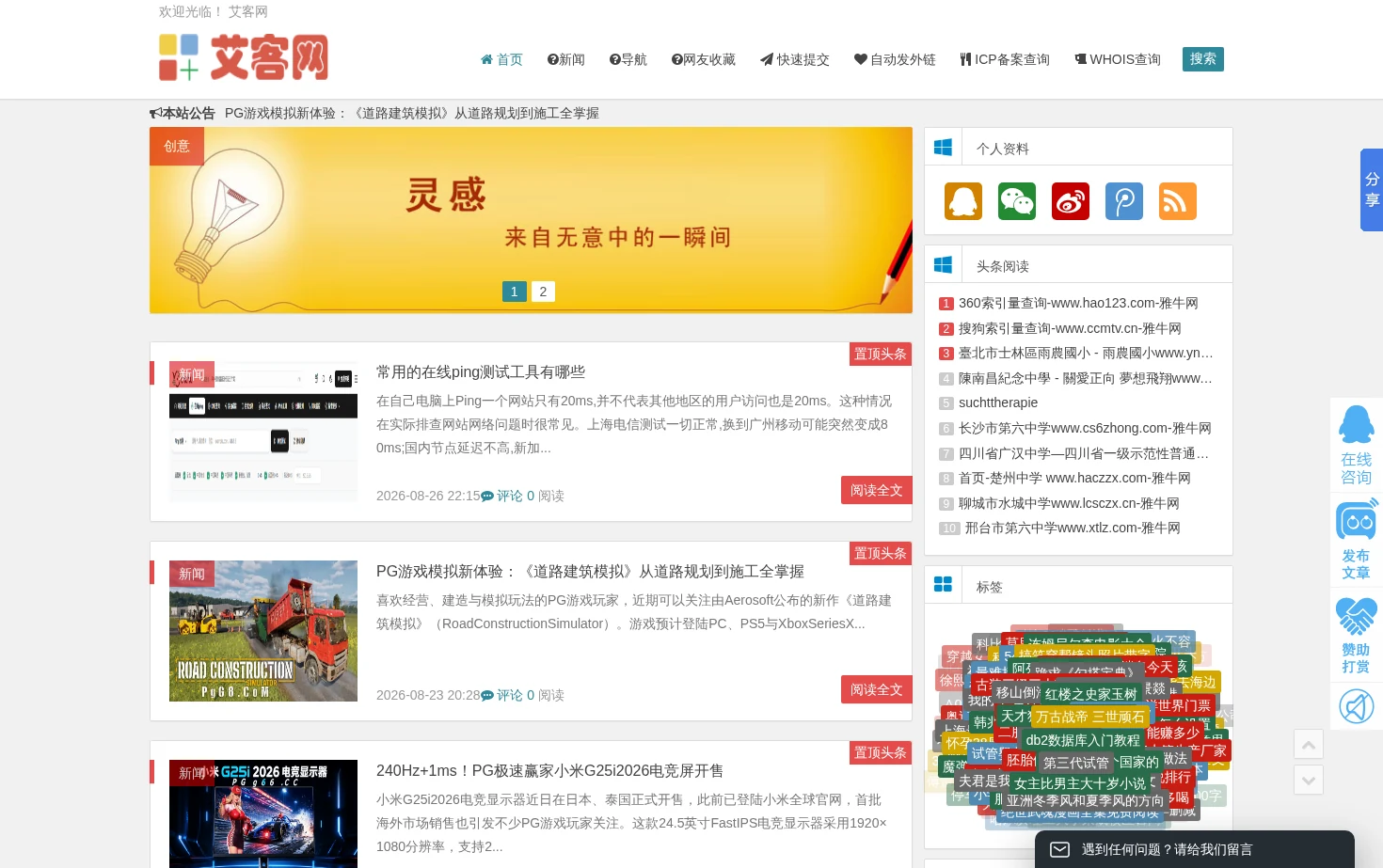Open article 240Hz+1ms 小米G25i2026电竞屏开售
This screenshot has width=1383, height=868.
coord(550,771)
